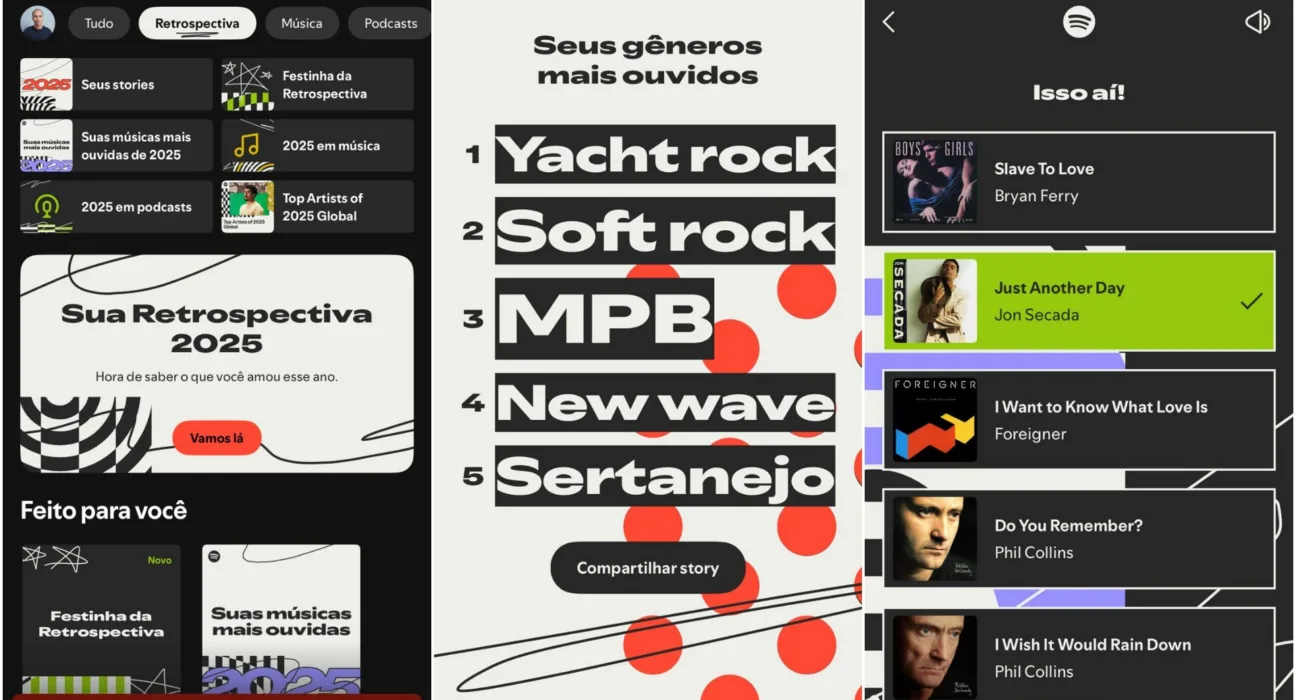Tap the music note icon on 2025 em música
The width and height of the screenshot is (1296, 700).
[x=245, y=144]
